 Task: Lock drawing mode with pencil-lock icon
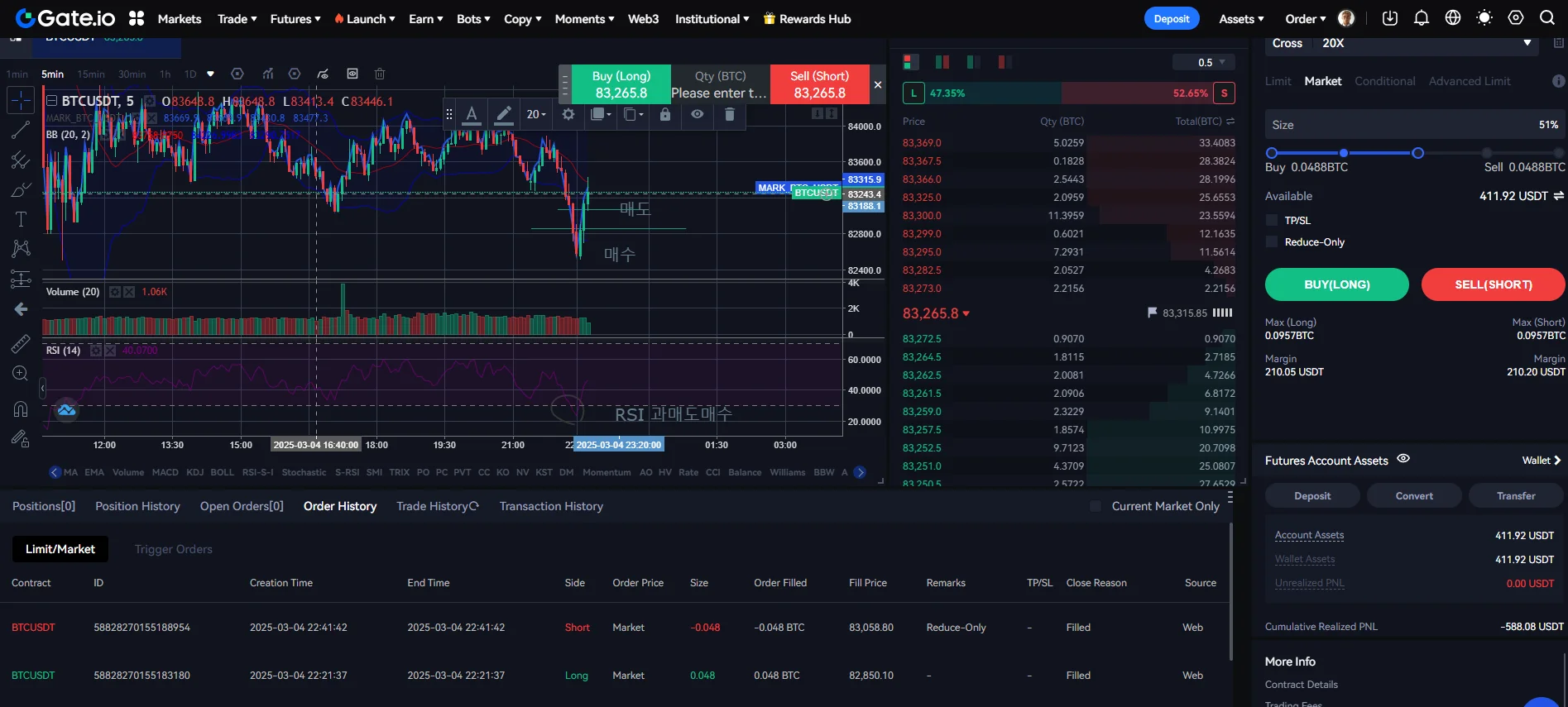pos(21,439)
